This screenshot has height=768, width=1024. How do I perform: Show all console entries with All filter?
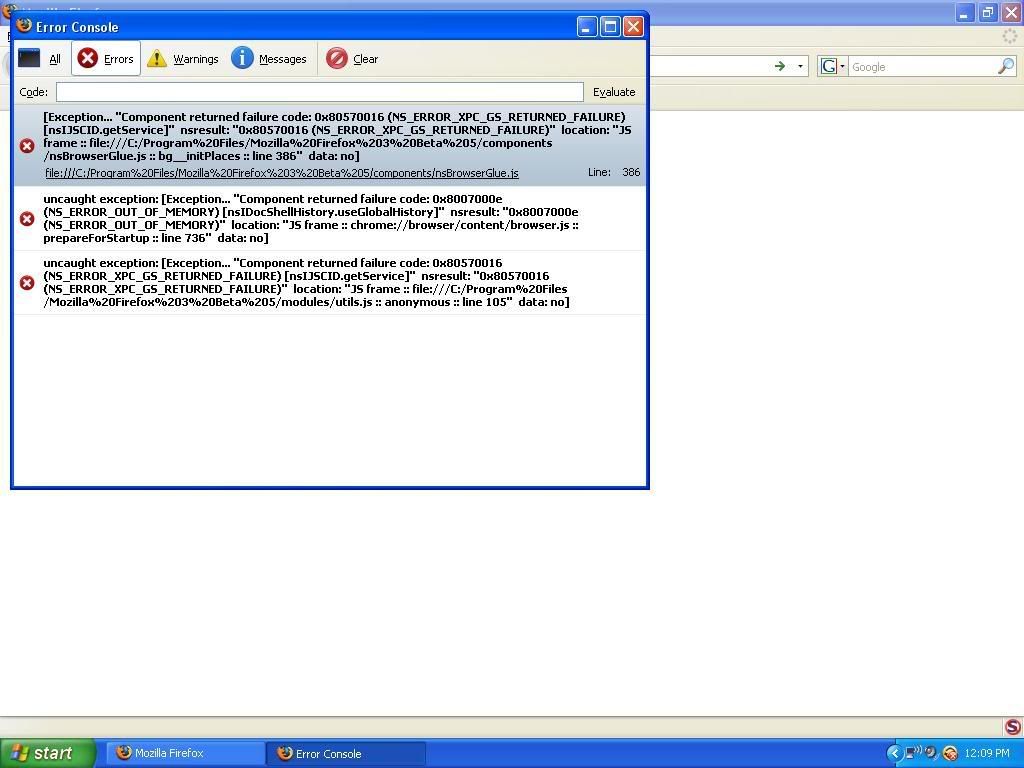click(x=41, y=59)
